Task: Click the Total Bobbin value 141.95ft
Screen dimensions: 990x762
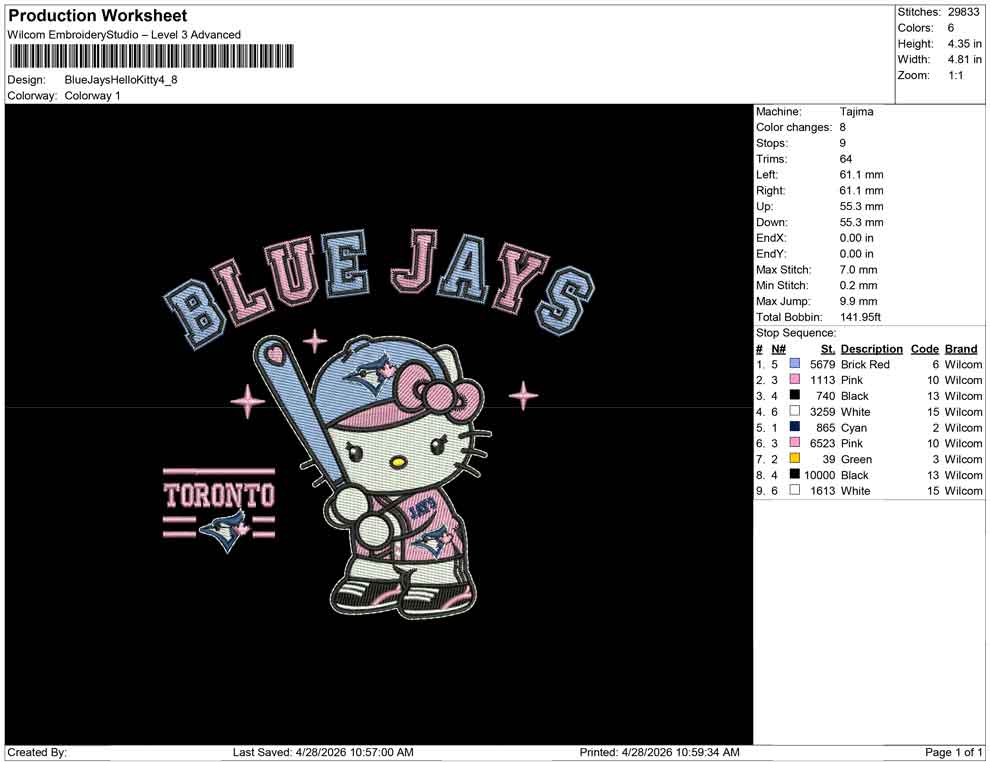Action: [x=860, y=317]
